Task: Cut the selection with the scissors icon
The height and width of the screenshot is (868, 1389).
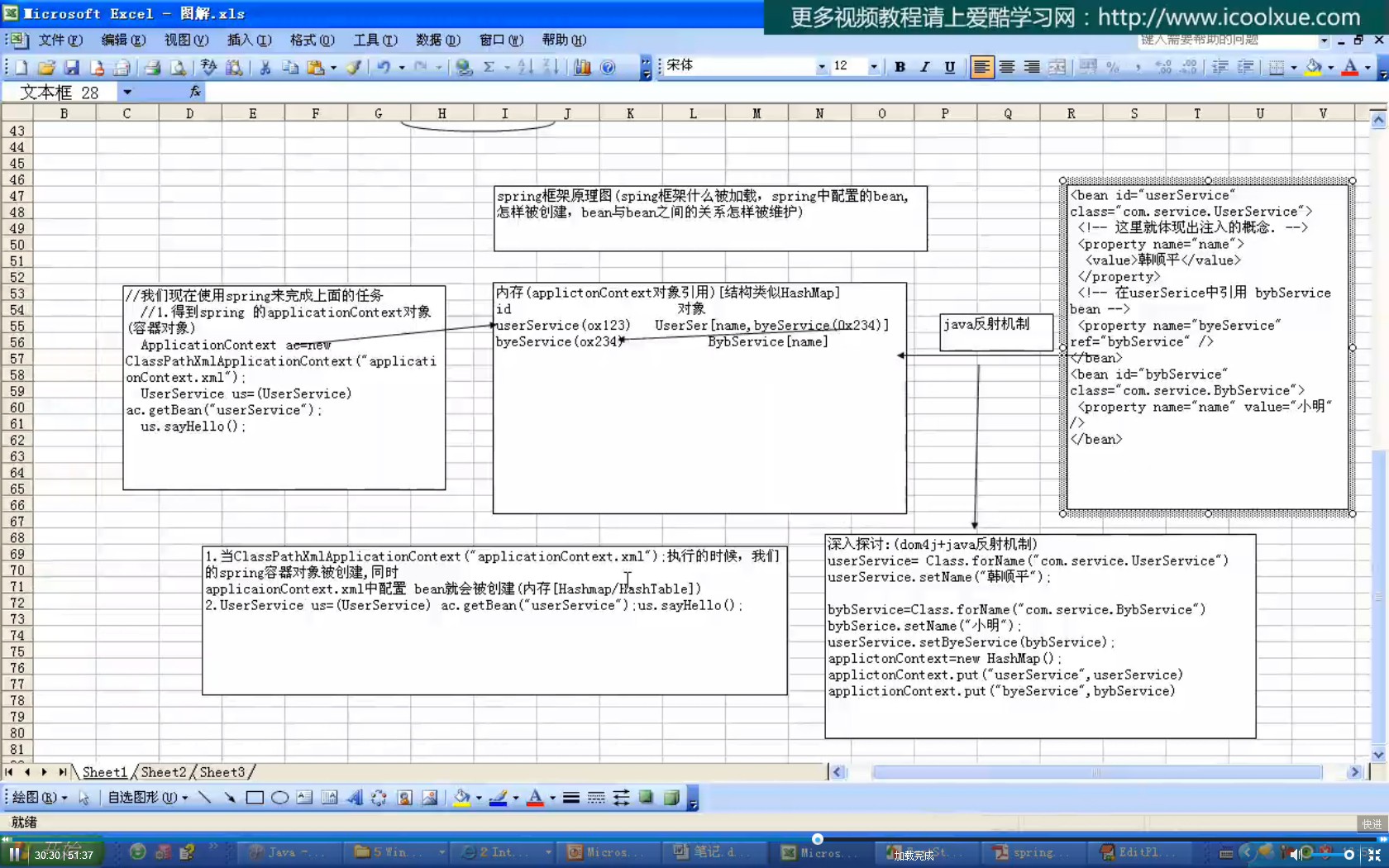Action: [265, 68]
